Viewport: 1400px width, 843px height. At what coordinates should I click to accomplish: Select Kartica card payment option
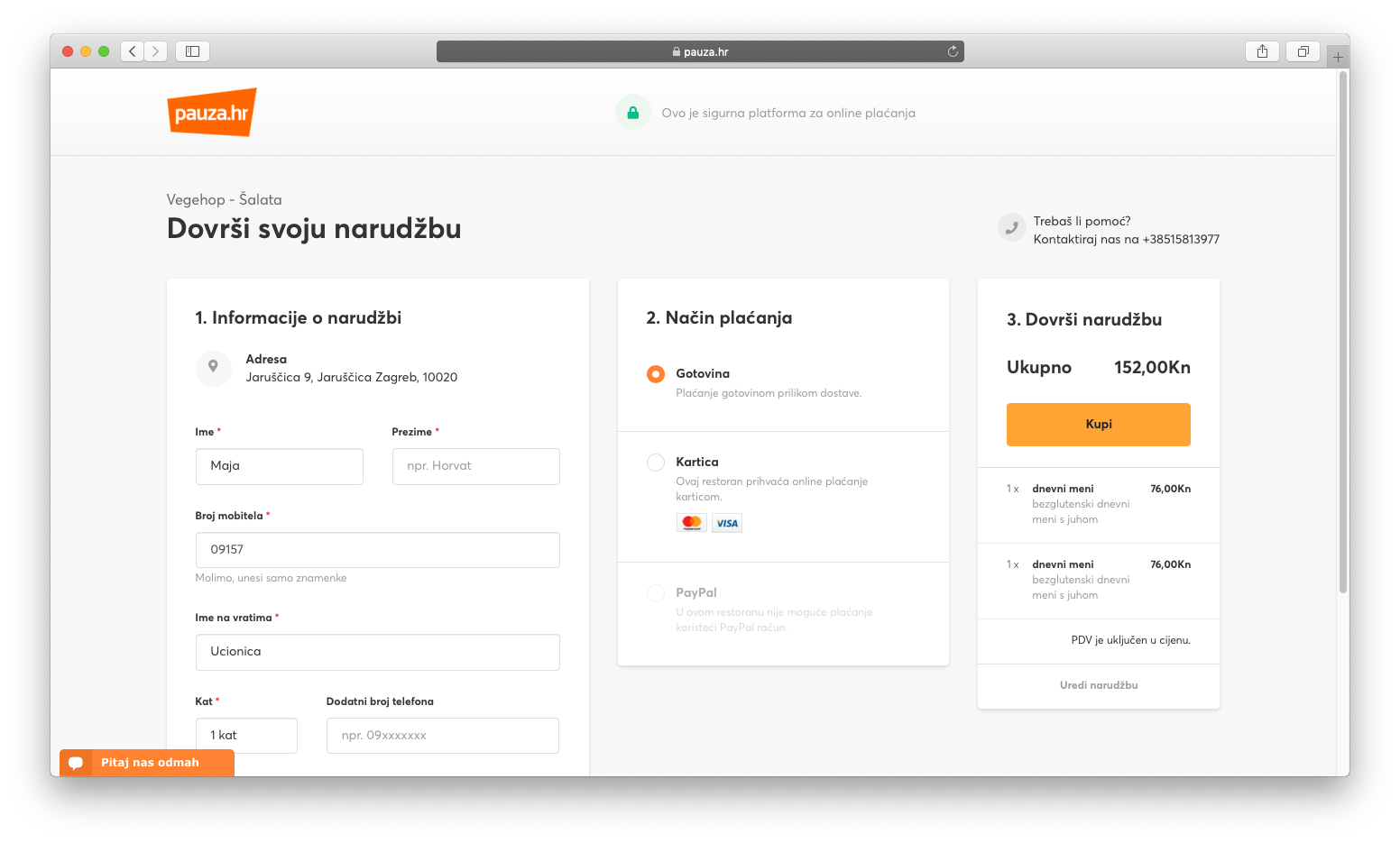coord(656,463)
